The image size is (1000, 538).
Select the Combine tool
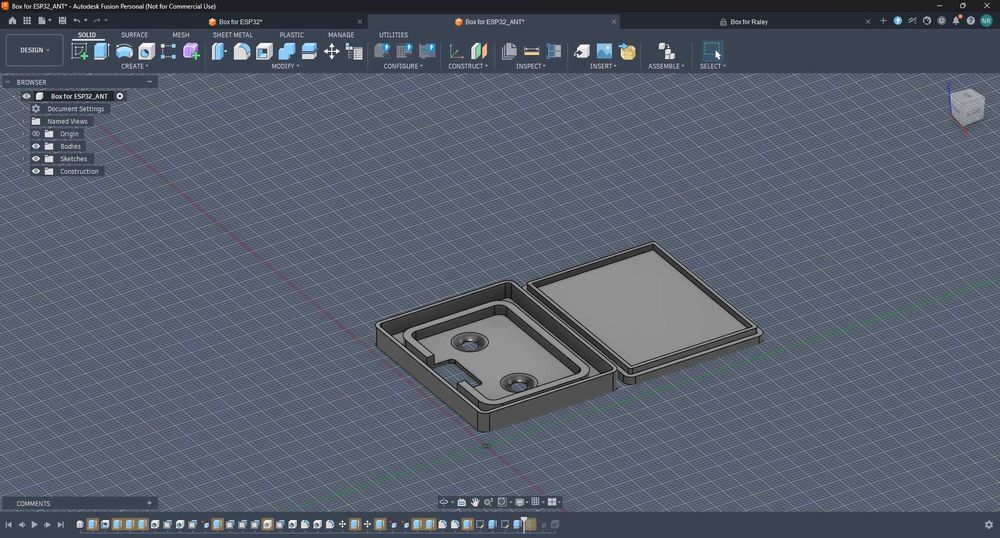(286, 52)
